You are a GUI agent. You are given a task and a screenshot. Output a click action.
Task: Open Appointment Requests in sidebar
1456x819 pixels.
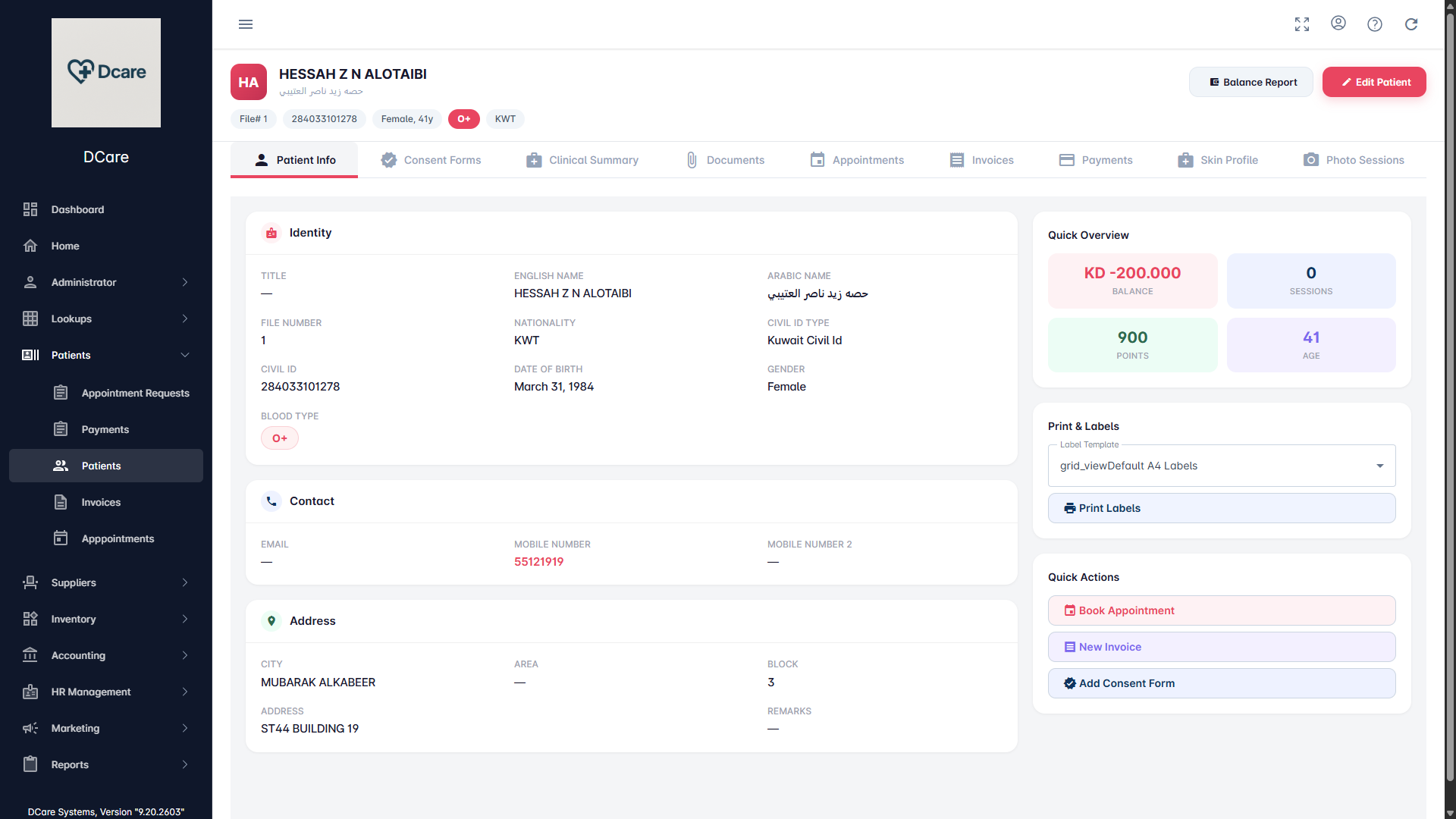pyautogui.click(x=135, y=393)
